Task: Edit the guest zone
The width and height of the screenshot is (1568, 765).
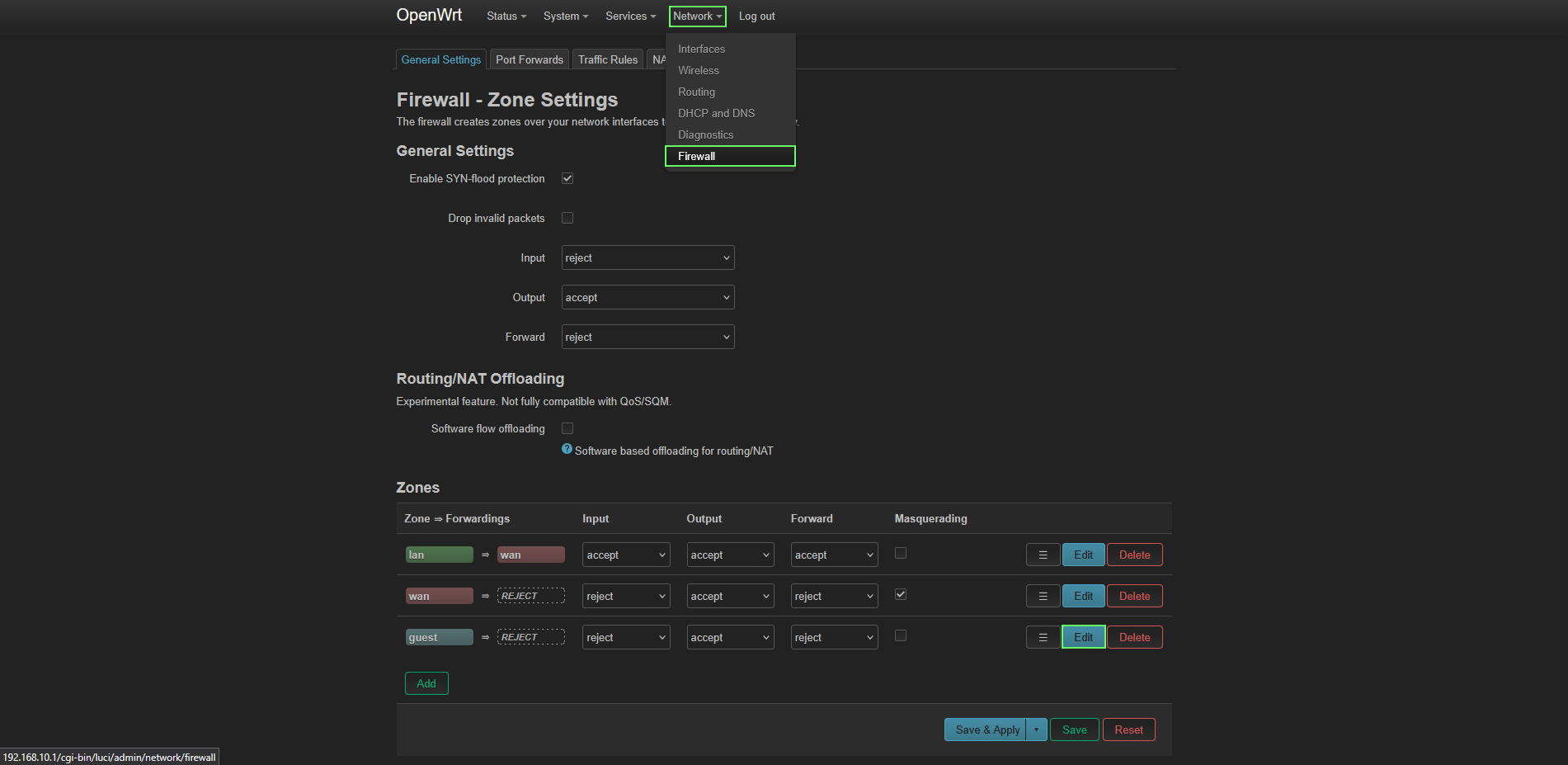Action: point(1083,637)
